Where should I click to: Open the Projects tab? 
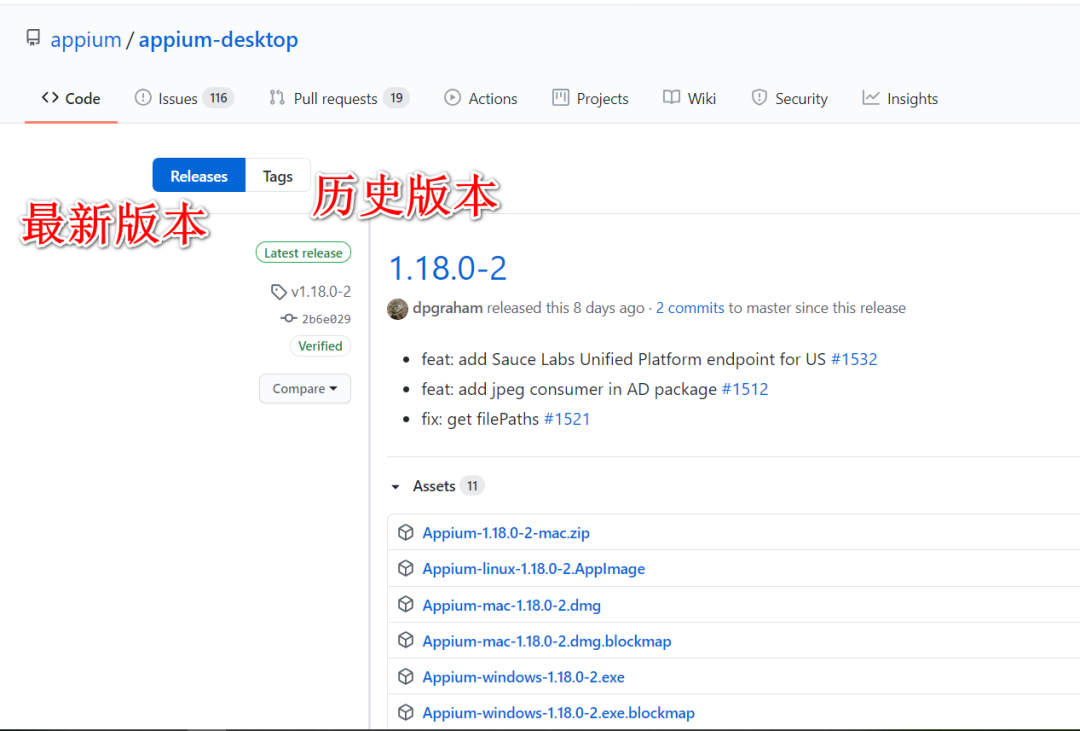click(590, 99)
